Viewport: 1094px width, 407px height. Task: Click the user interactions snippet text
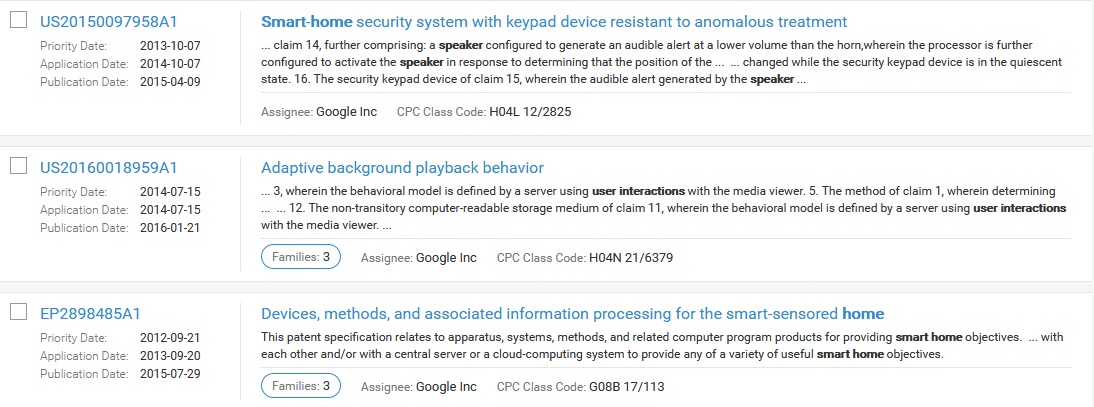click(x=660, y=208)
